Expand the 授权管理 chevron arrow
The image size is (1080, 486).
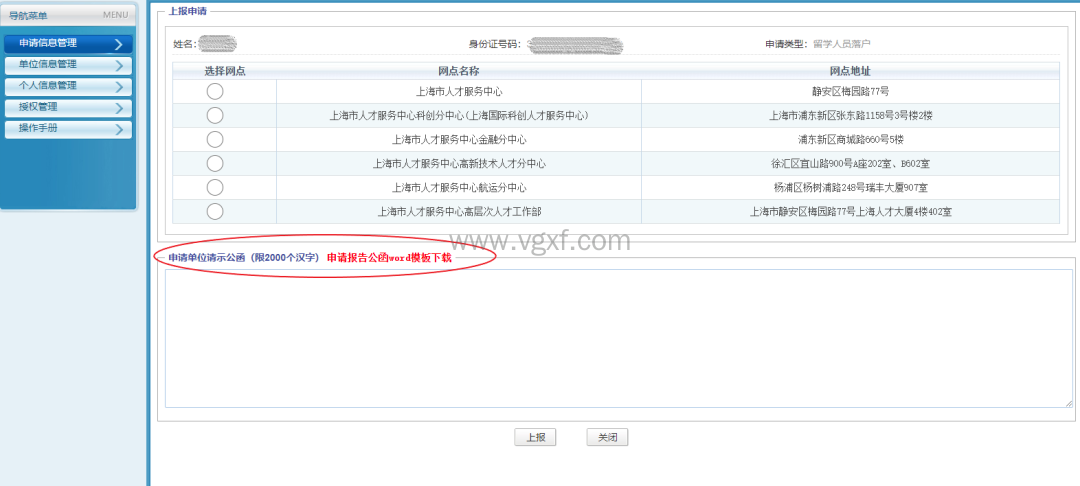click(119, 108)
